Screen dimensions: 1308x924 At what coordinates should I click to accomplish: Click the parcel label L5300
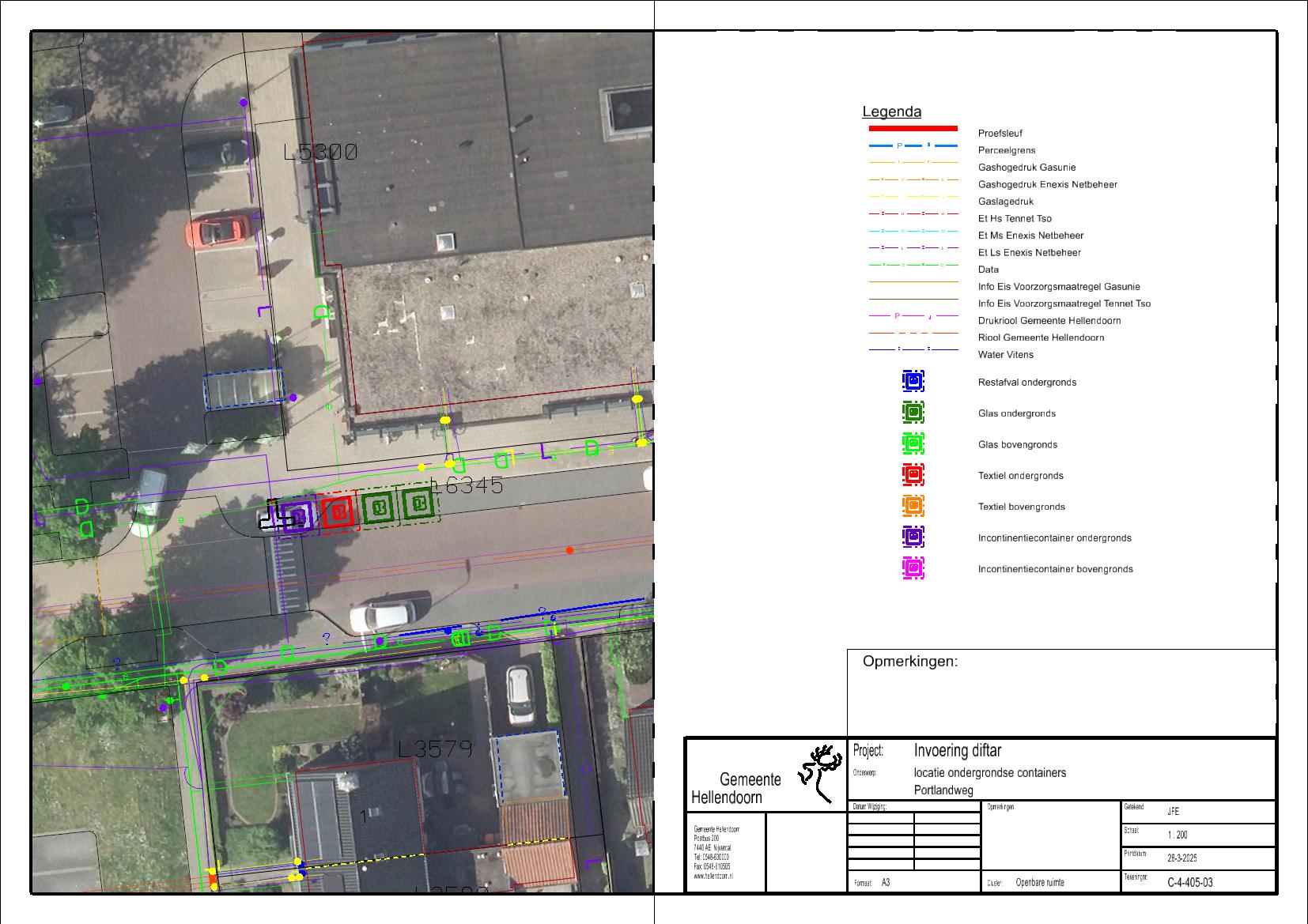tap(320, 152)
